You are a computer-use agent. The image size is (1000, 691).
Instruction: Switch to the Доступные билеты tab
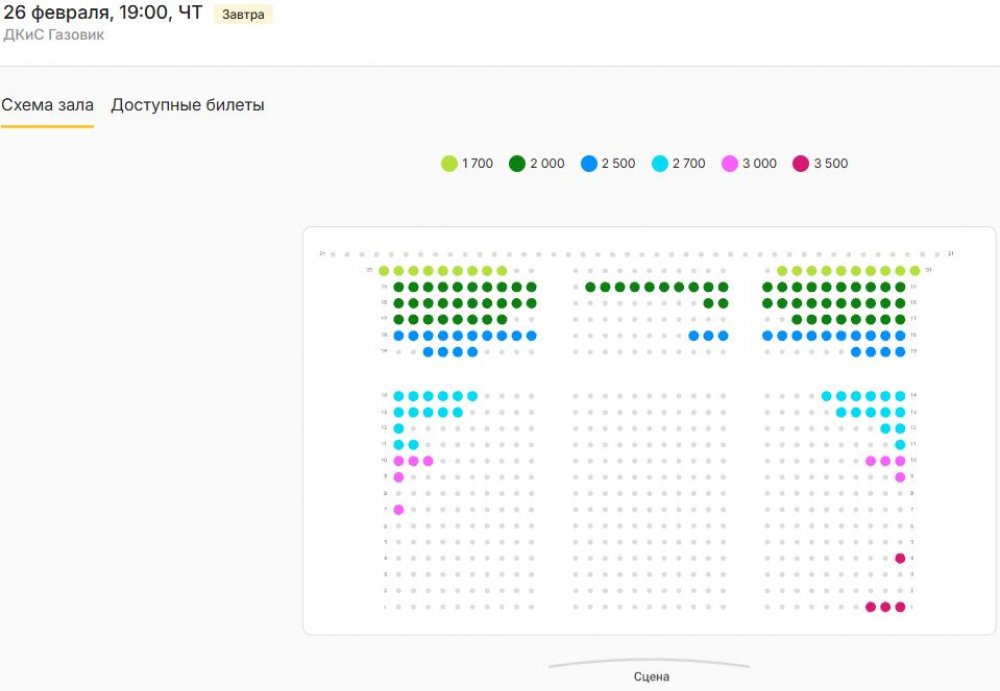click(188, 105)
